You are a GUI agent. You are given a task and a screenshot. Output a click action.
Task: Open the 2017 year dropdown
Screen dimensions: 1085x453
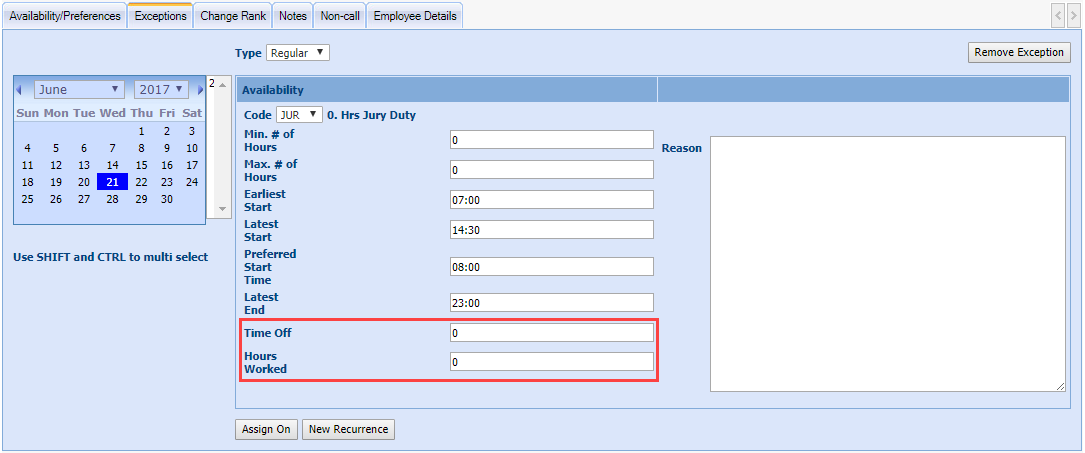[161, 90]
